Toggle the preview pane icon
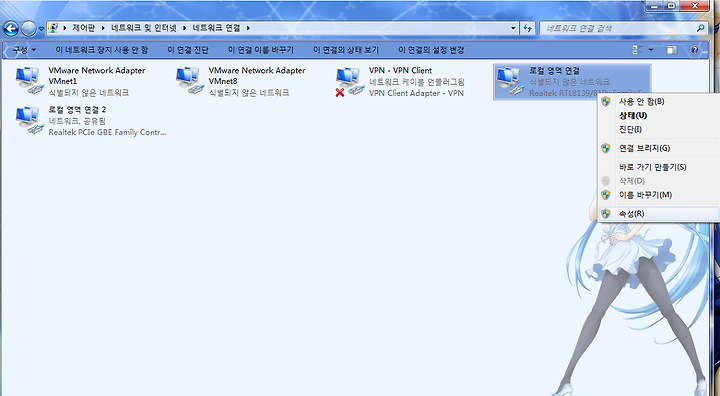Viewport: 720px width, 396px height. tap(672, 50)
